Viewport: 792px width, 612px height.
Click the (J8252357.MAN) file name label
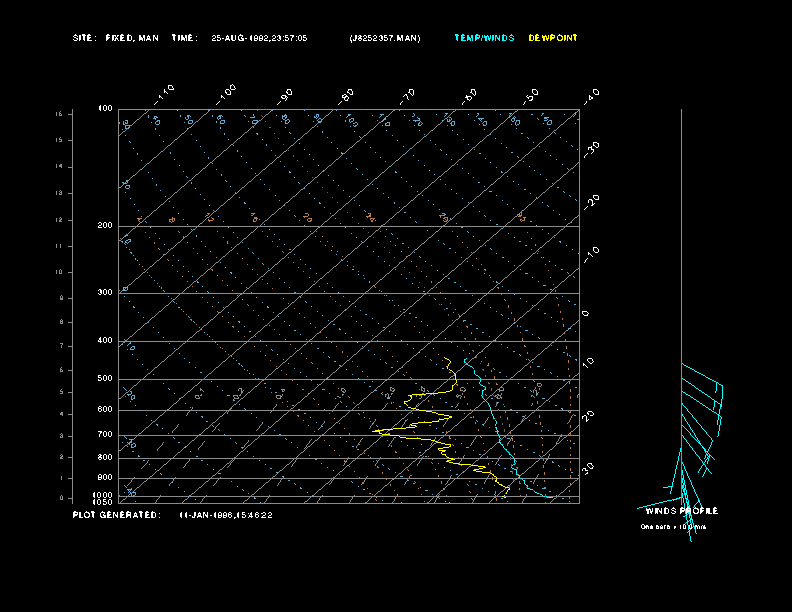point(385,38)
